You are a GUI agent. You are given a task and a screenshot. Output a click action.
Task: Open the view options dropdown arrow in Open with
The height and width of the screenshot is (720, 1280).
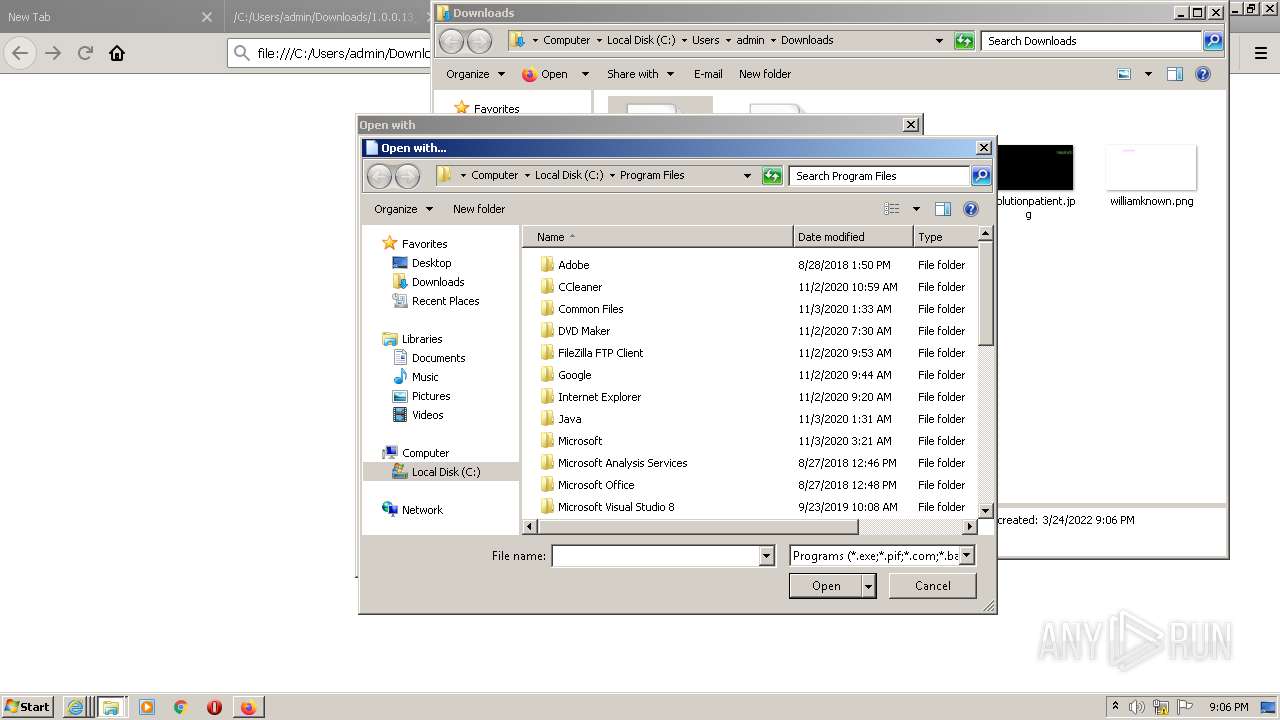click(916, 209)
